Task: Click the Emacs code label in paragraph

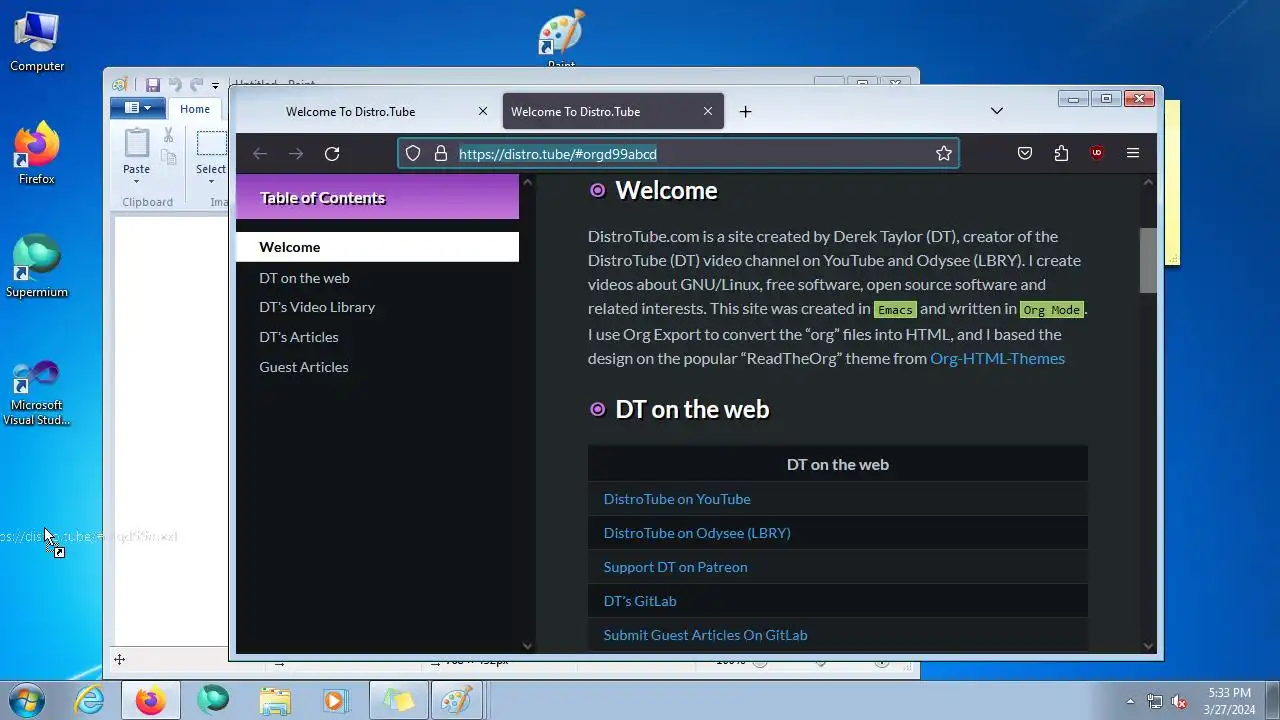Action: coord(895,310)
